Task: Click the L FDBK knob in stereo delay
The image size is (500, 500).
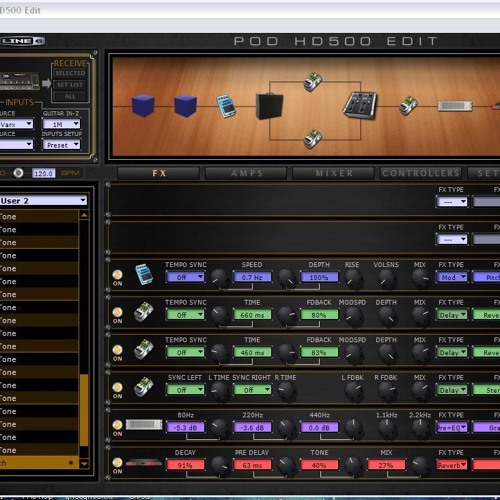Action: coord(353,390)
